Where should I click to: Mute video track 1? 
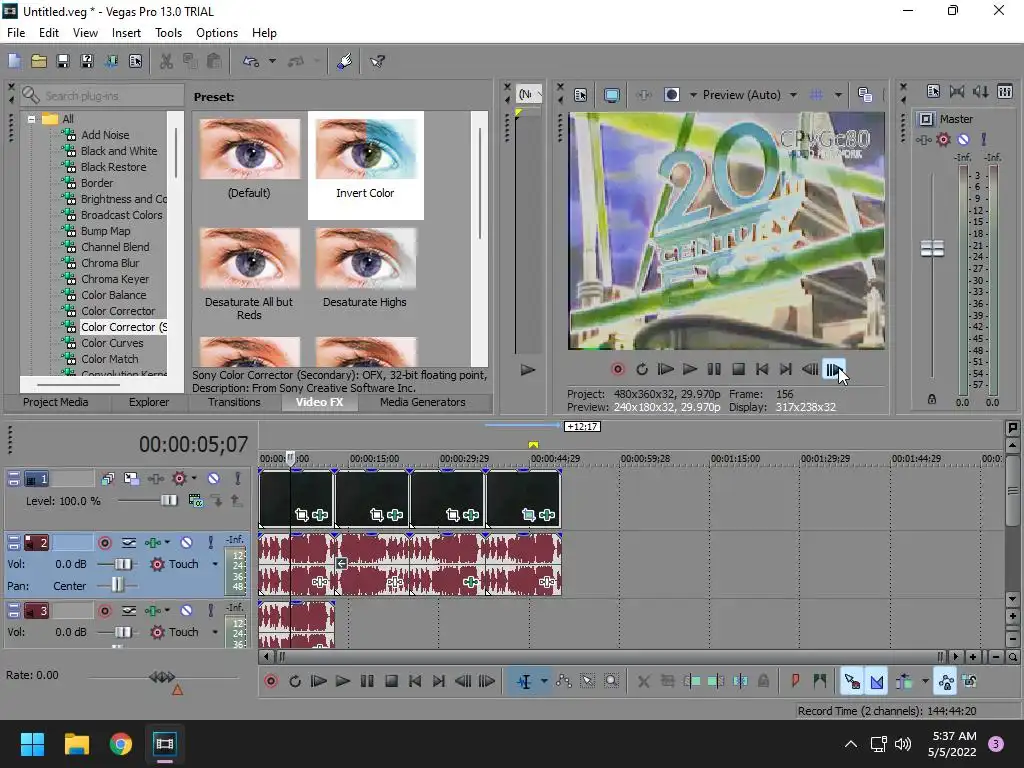pyautogui.click(x=214, y=479)
